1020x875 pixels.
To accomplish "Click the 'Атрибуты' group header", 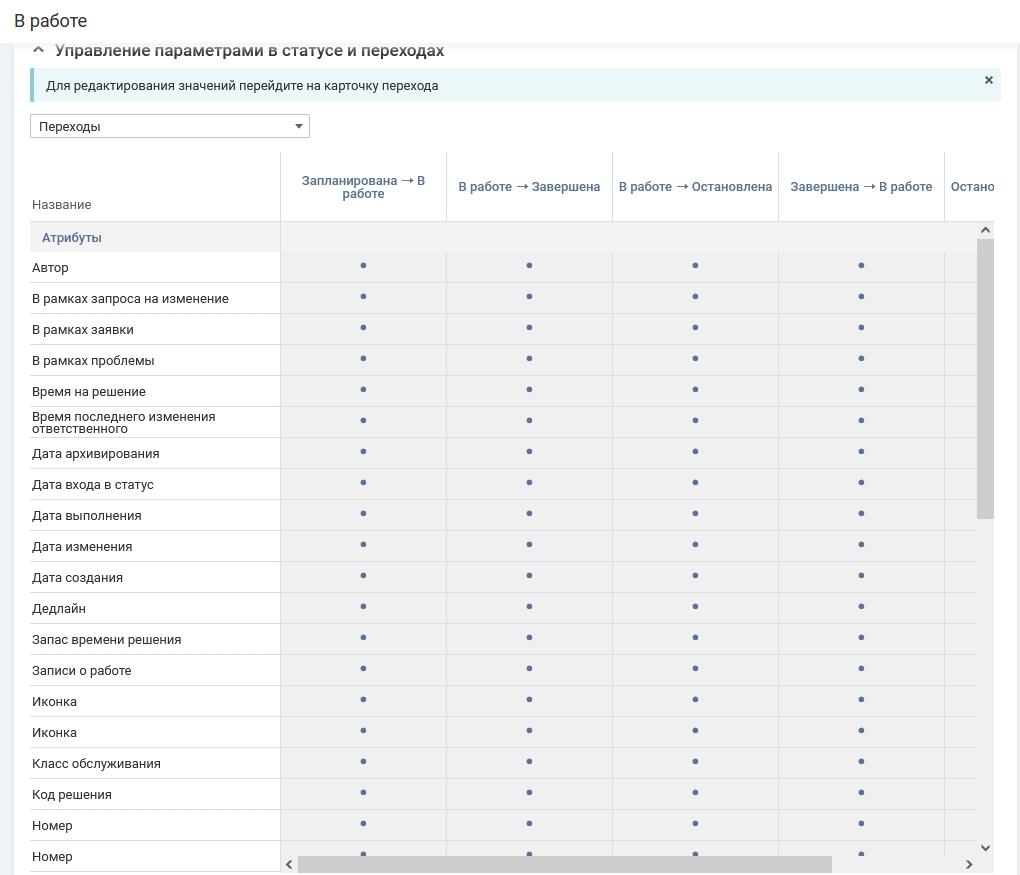I will (72, 238).
